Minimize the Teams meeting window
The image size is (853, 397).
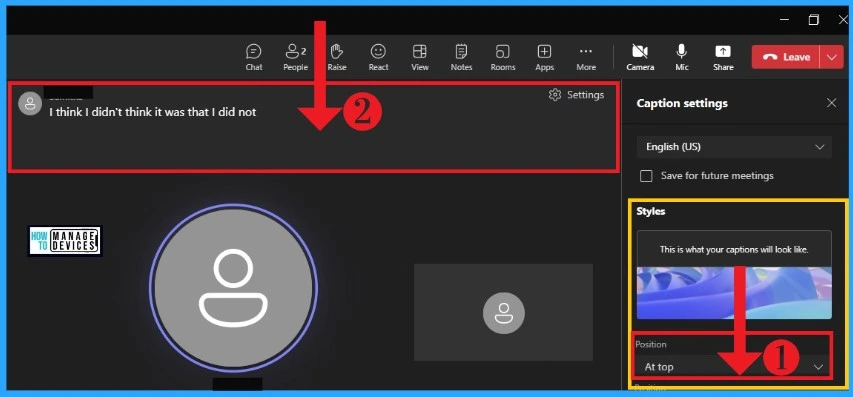coord(784,20)
